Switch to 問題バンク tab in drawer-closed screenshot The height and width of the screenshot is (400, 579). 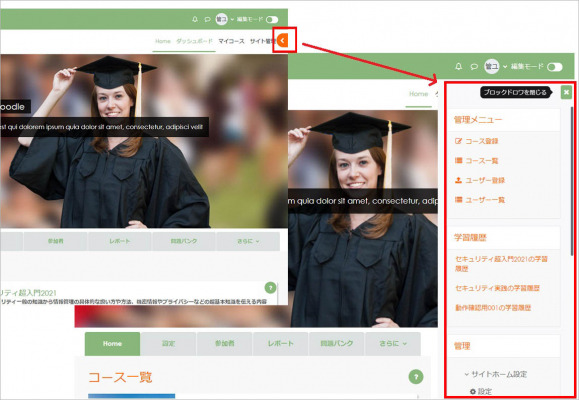pos(184,241)
